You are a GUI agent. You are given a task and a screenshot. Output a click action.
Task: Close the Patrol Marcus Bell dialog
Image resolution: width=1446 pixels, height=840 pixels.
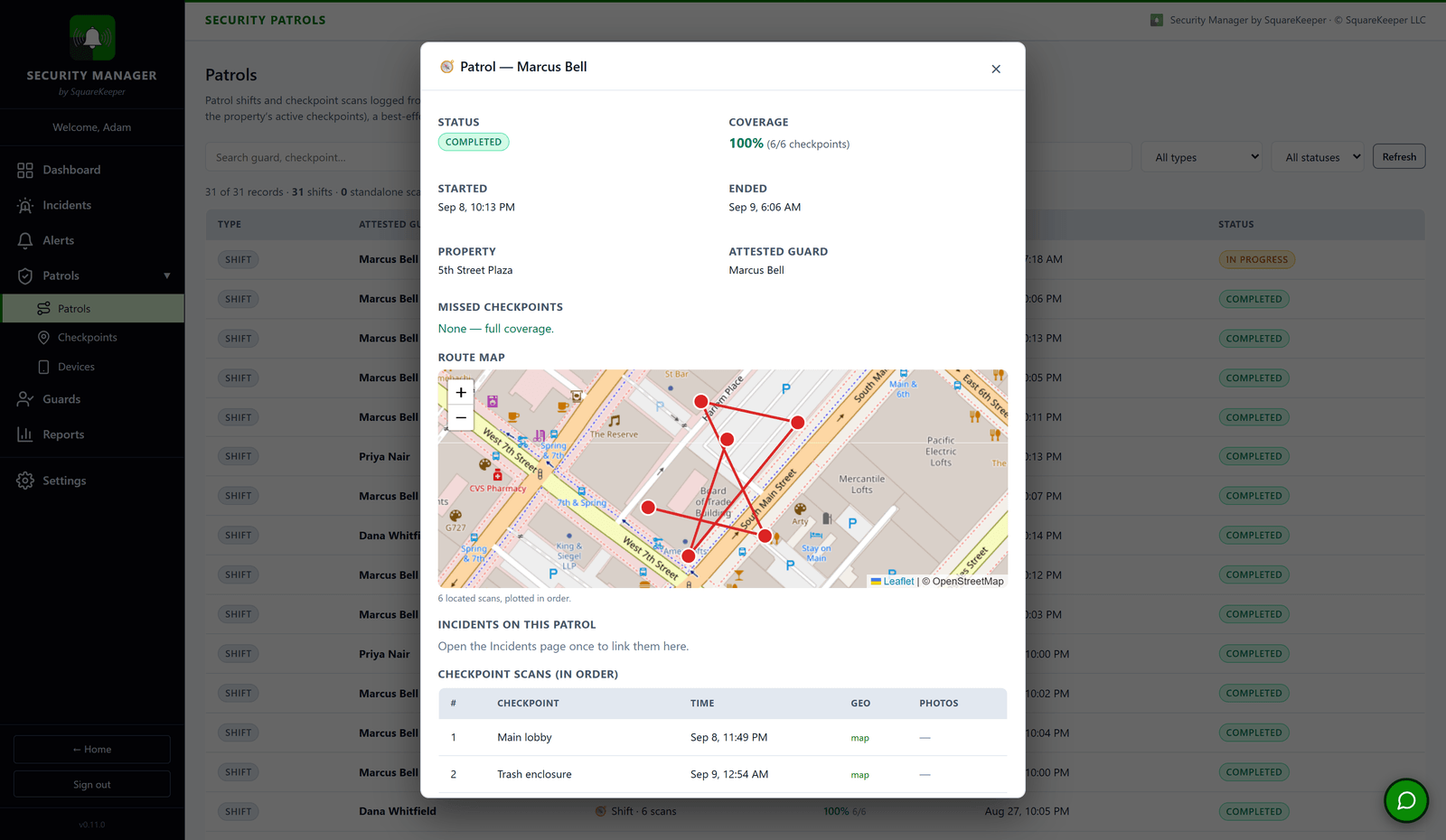click(x=996, y=69)
